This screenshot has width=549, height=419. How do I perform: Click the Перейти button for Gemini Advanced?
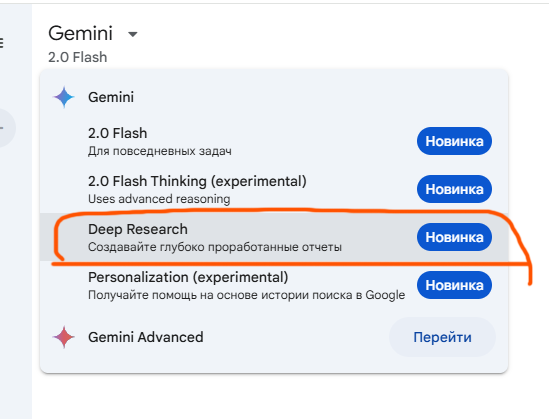pyautogui.click(x=443, y=337)
